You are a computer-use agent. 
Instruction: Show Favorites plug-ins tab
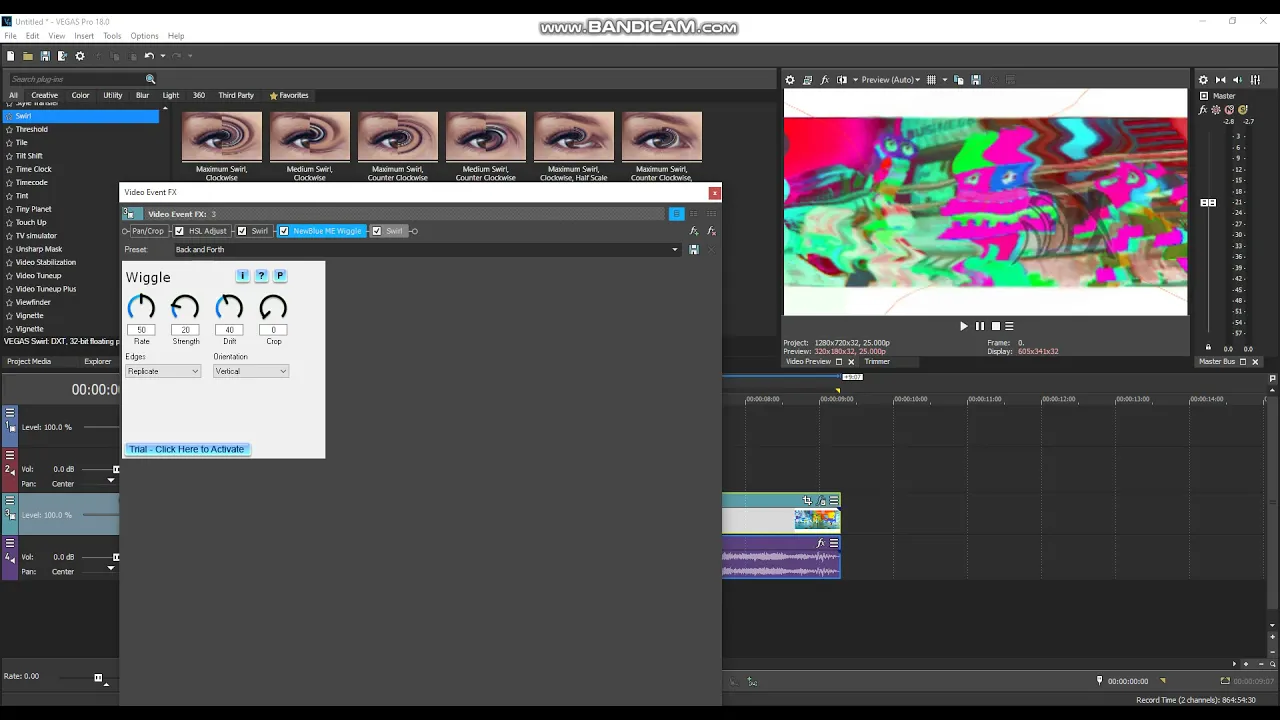[289, 96]
